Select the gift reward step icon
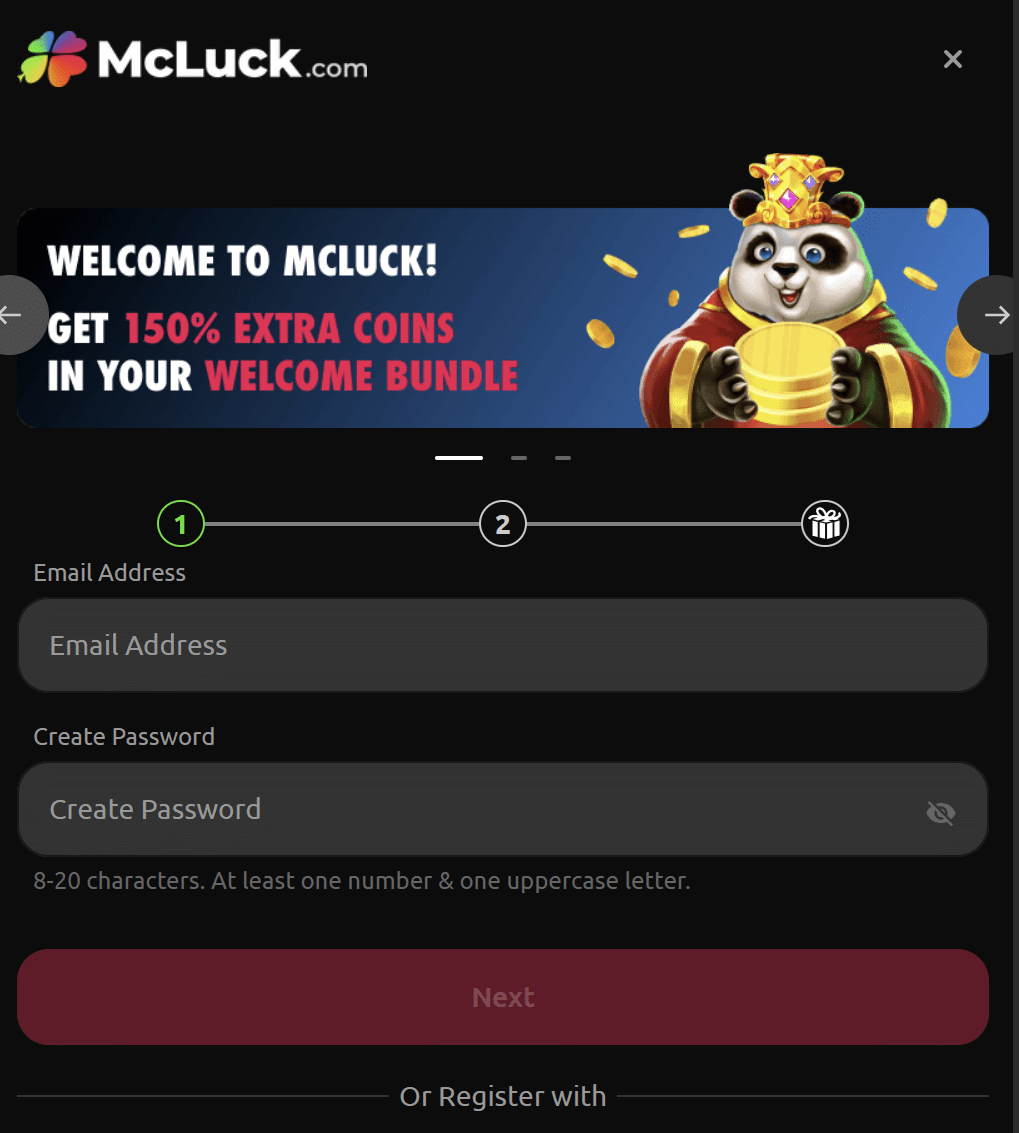This screenshot has height=1133, width=1019. 825,524
